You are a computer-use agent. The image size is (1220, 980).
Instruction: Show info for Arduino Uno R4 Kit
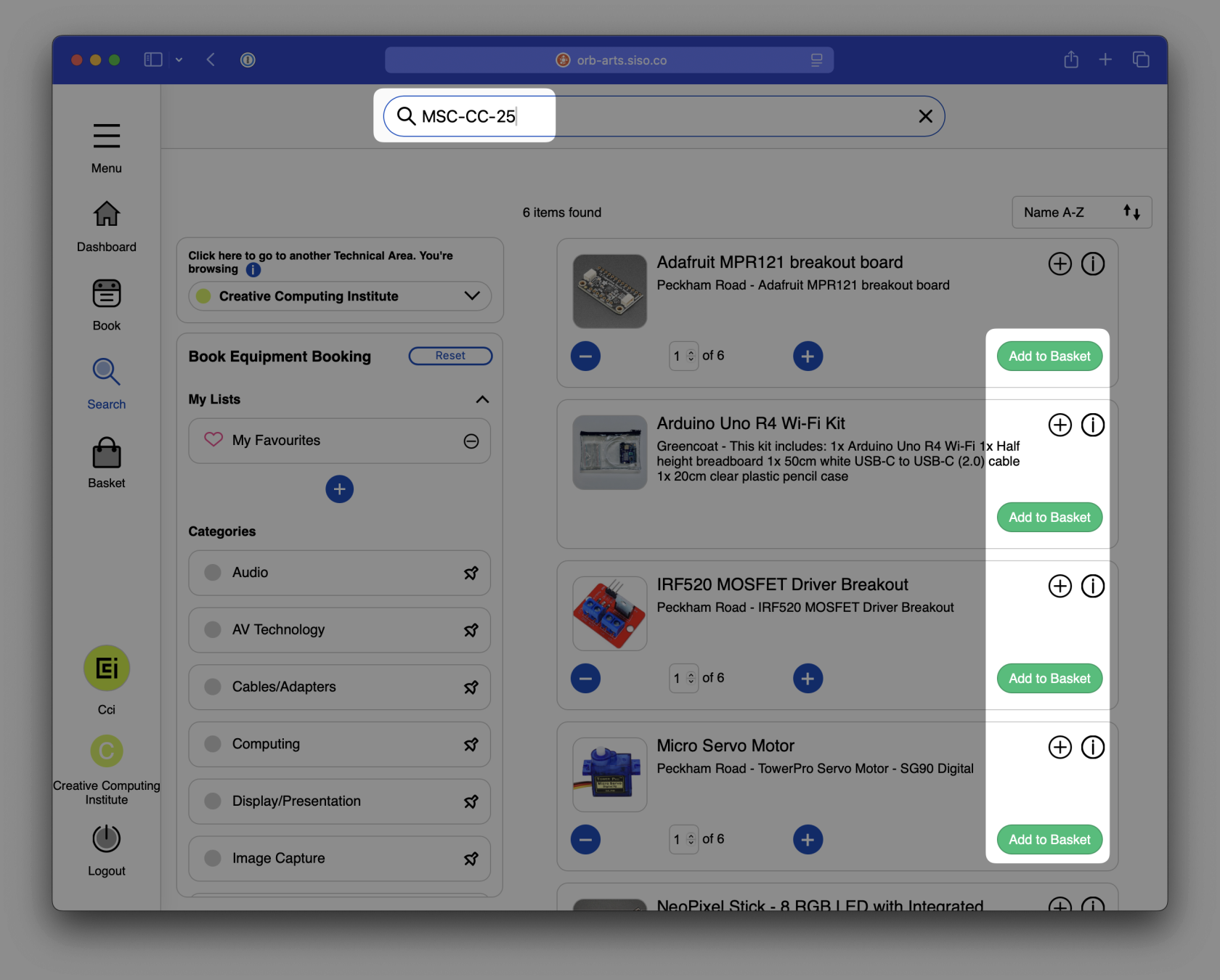1092,425
